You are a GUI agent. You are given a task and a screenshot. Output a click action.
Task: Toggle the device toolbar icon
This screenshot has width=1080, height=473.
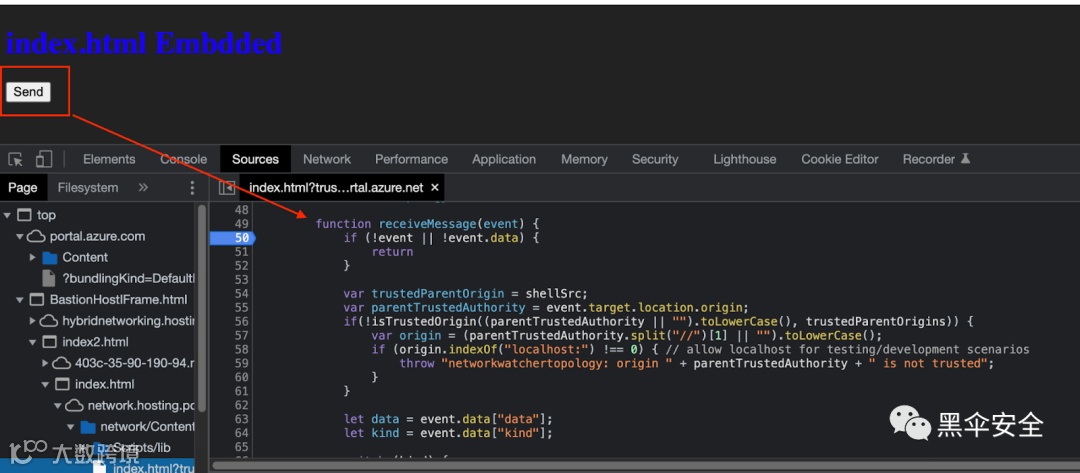pyautogui.click(x=43, y=160)
